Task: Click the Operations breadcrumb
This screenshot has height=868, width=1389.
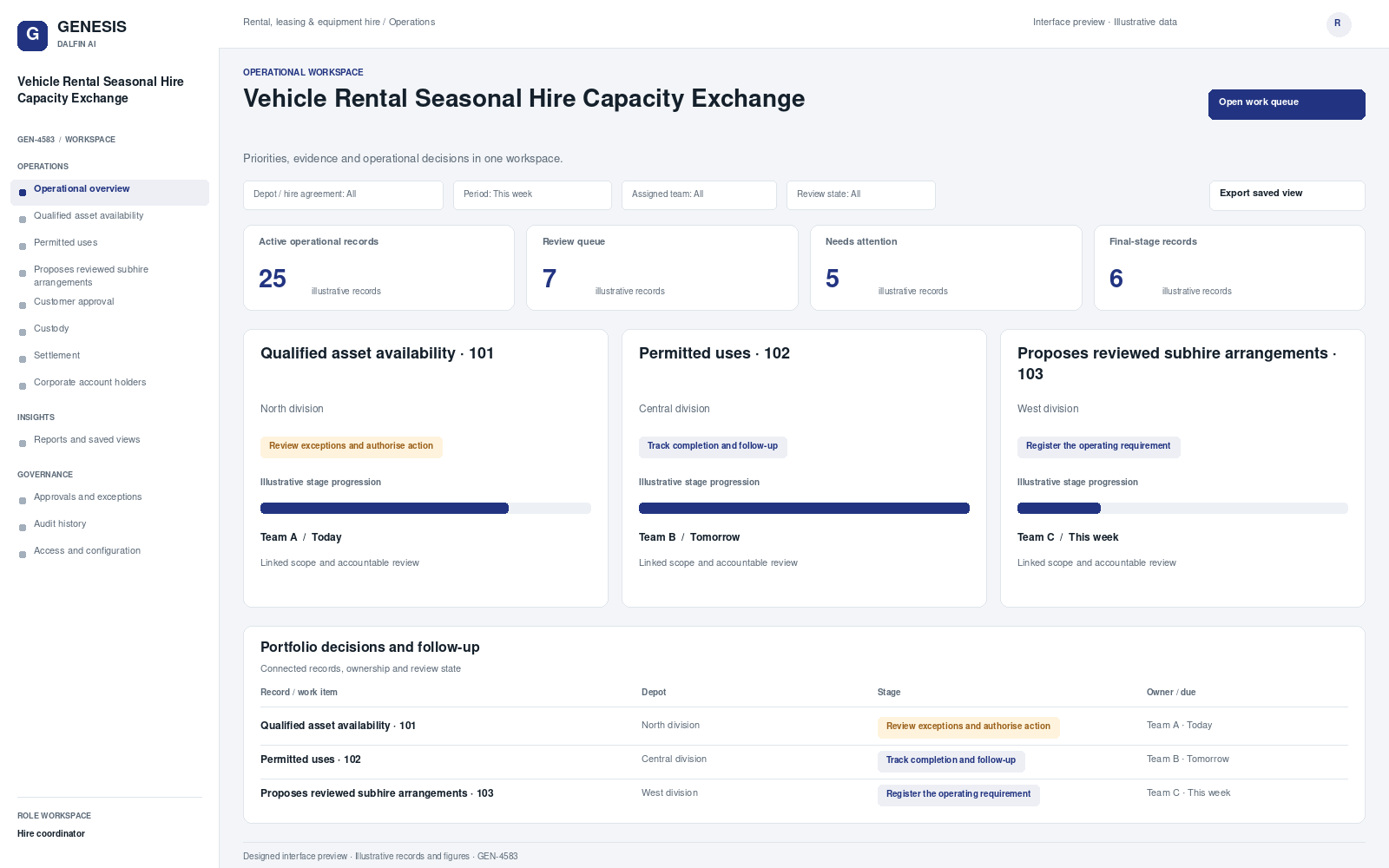Action: 411,23
